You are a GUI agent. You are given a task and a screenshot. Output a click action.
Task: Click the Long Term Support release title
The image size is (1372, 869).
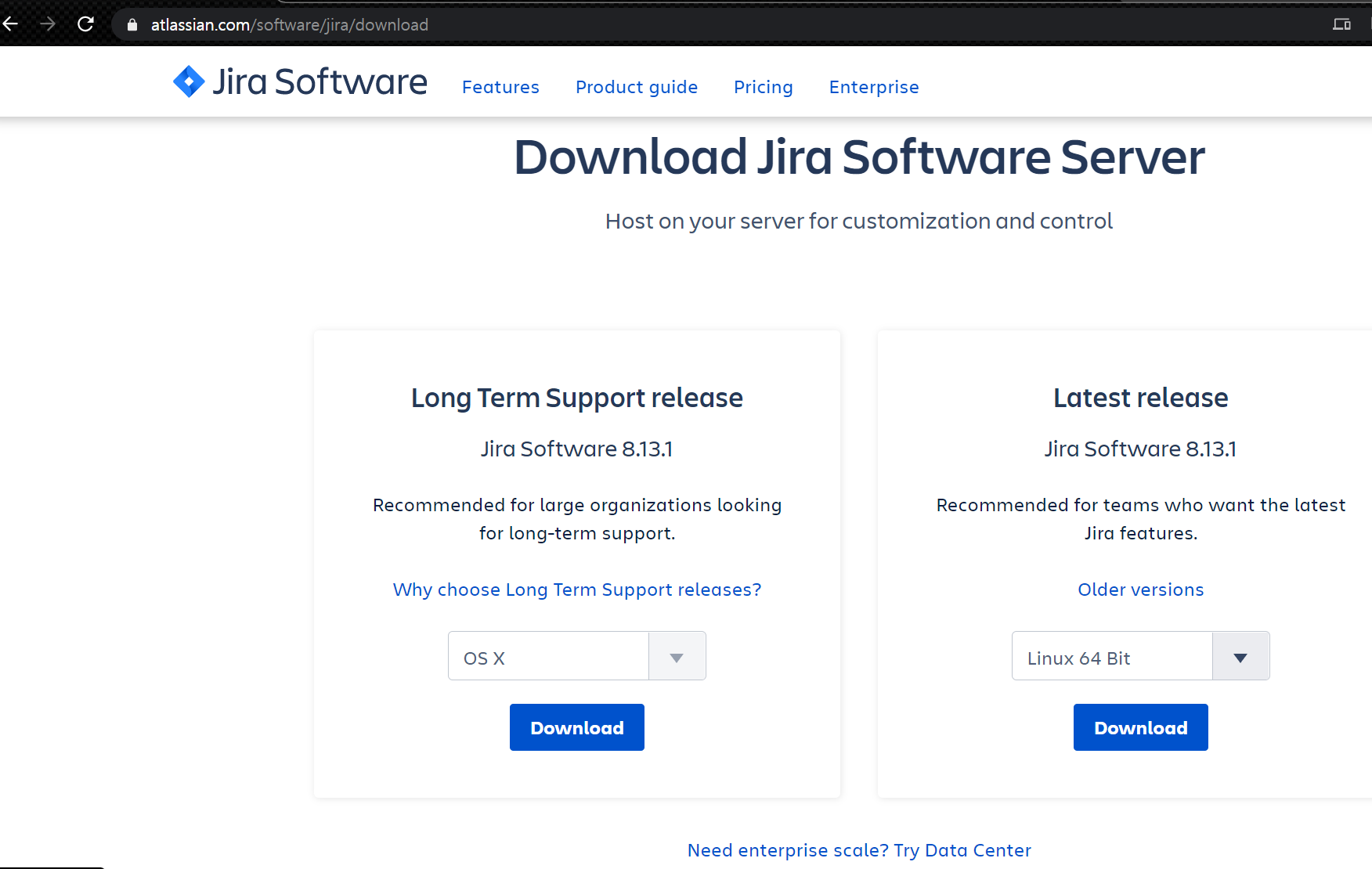pyautogui.click(x=577, y=398)
